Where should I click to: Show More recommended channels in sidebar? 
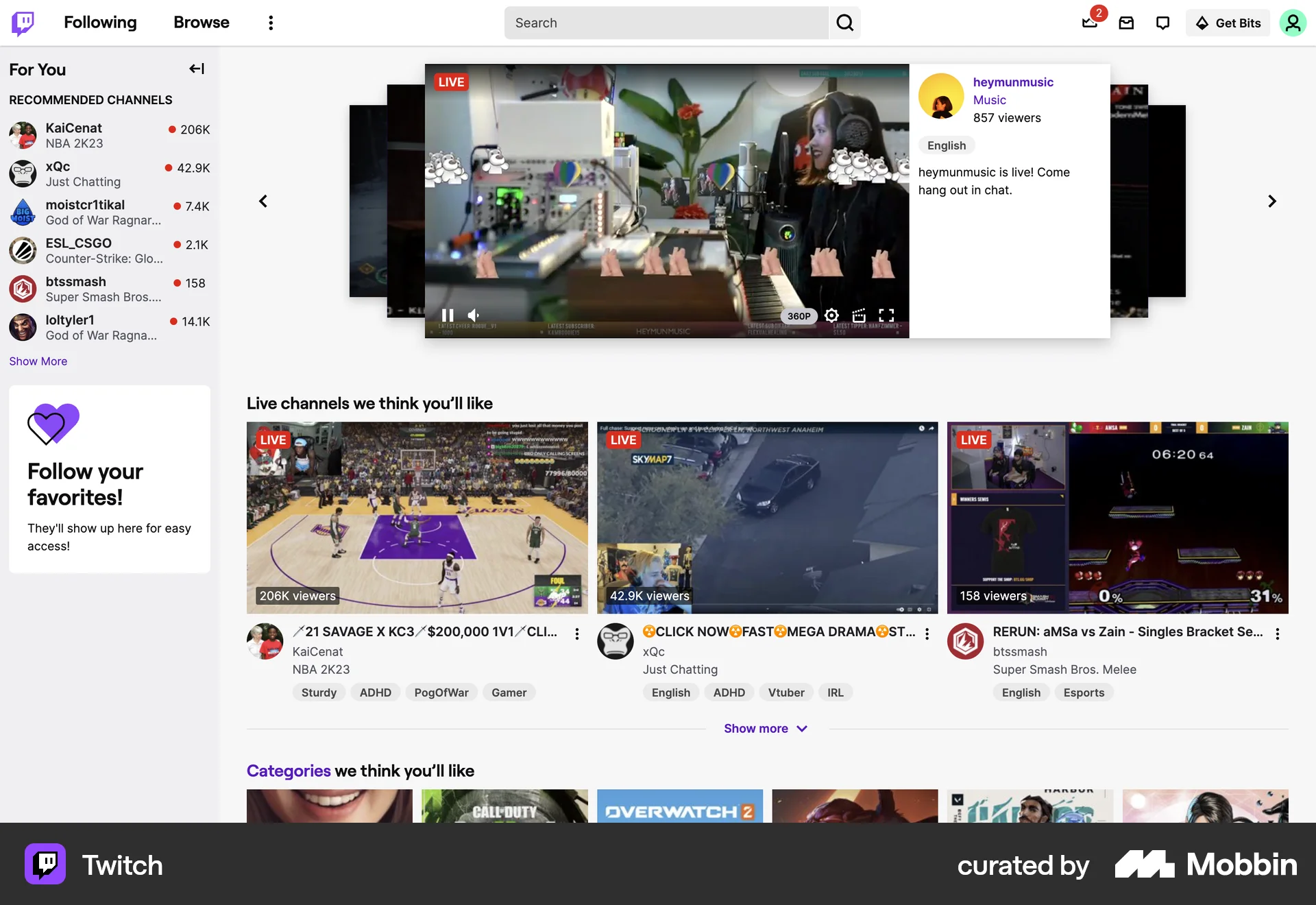(38, 361)
